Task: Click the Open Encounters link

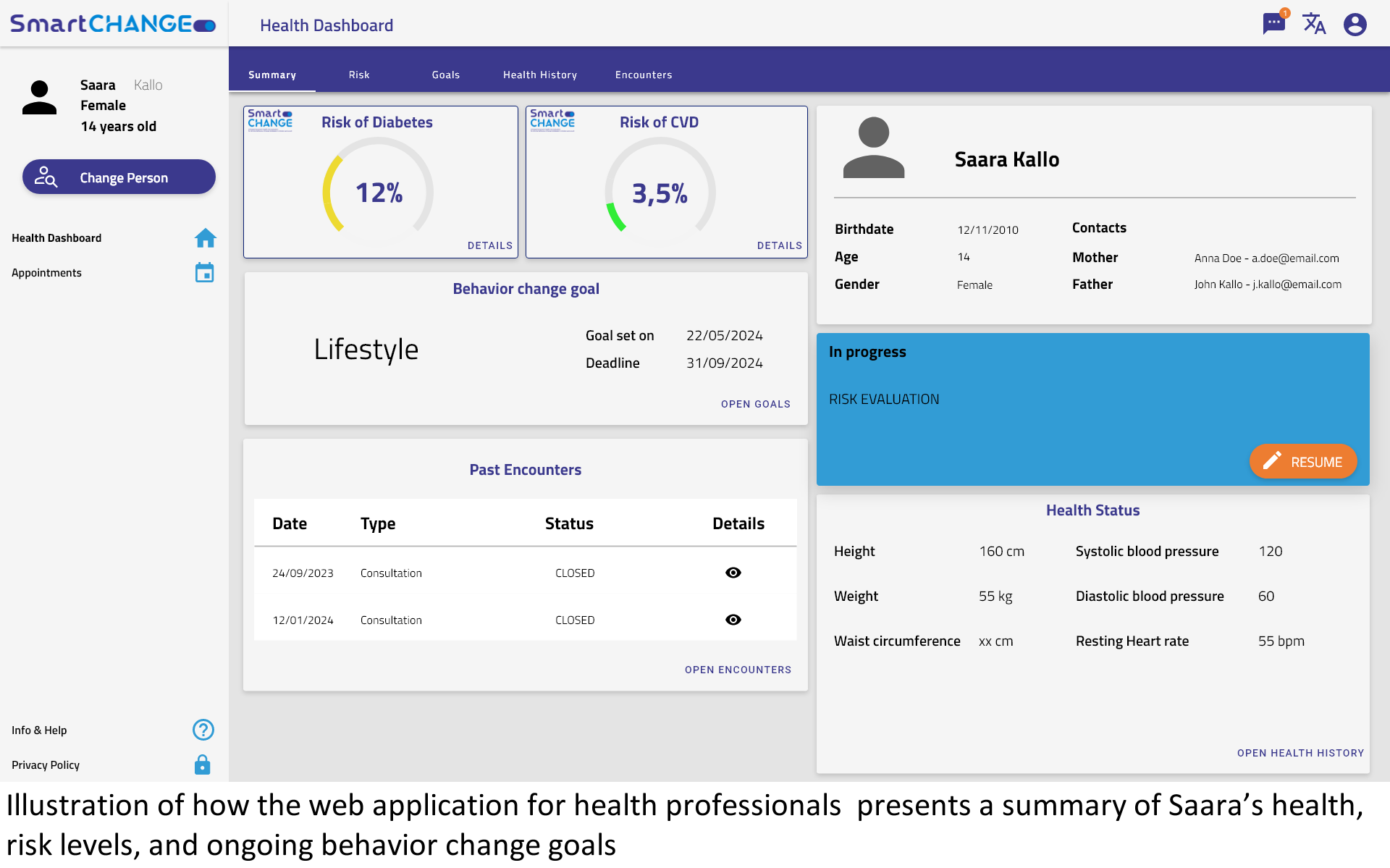Action: pyautogui.click(x=738, y=670)
